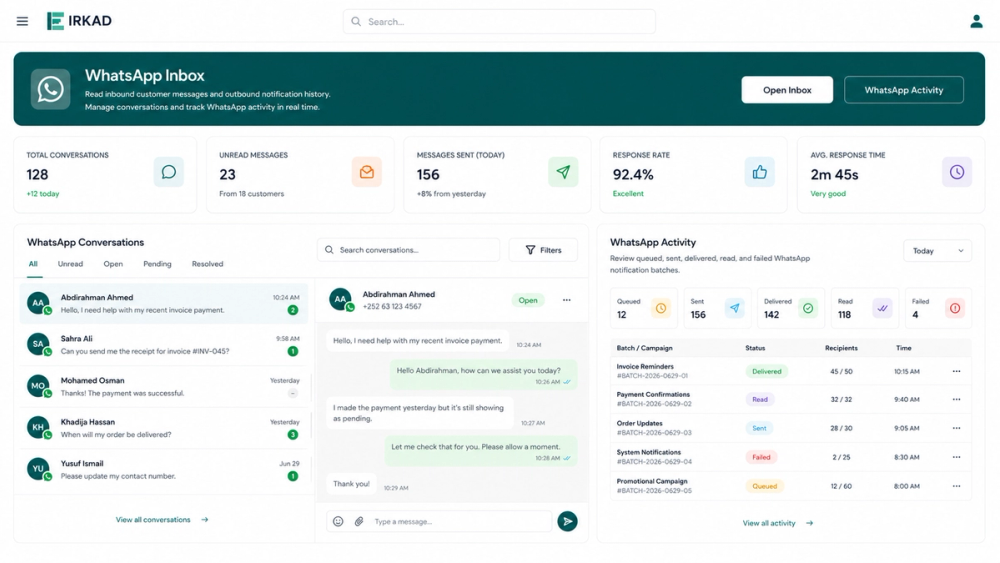Image resolution: width=1000 pixels, height=563 pixels.
Task: Click Abdirahman Ahmed avatar in chat header
Action: (341, 299)
